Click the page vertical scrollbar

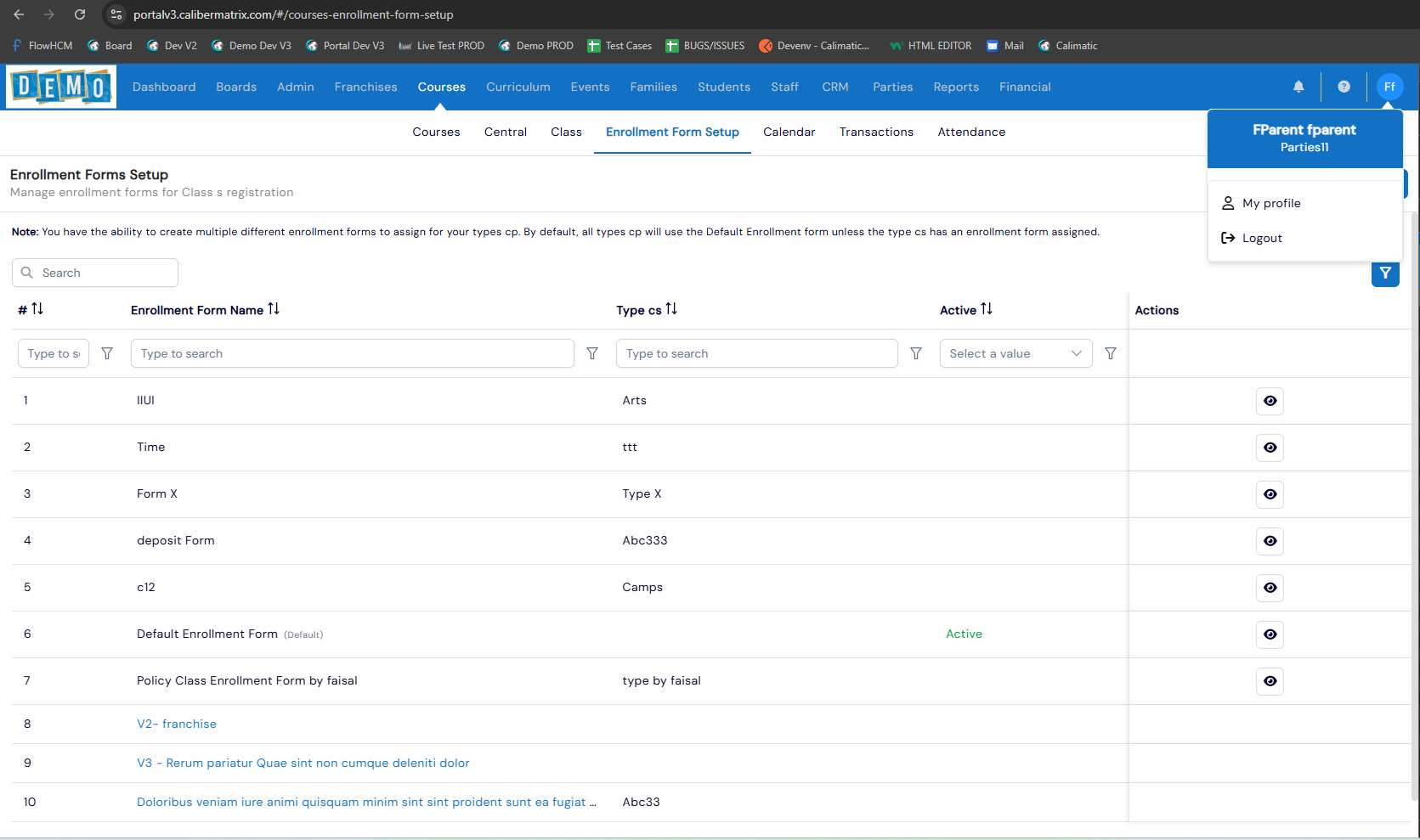pos(1415,505)
